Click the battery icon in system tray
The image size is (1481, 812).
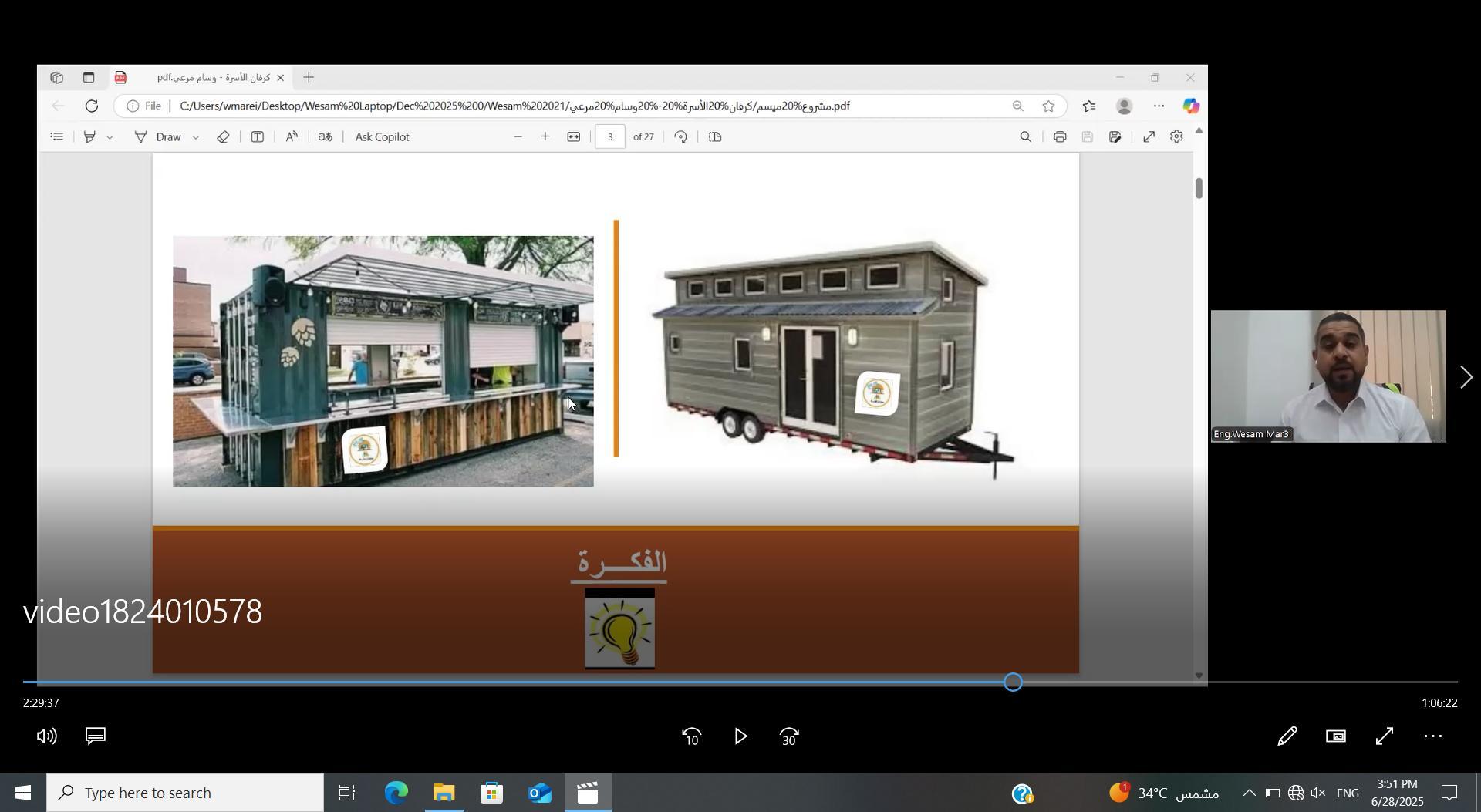pyautogui.click(x=1273, y=793)
